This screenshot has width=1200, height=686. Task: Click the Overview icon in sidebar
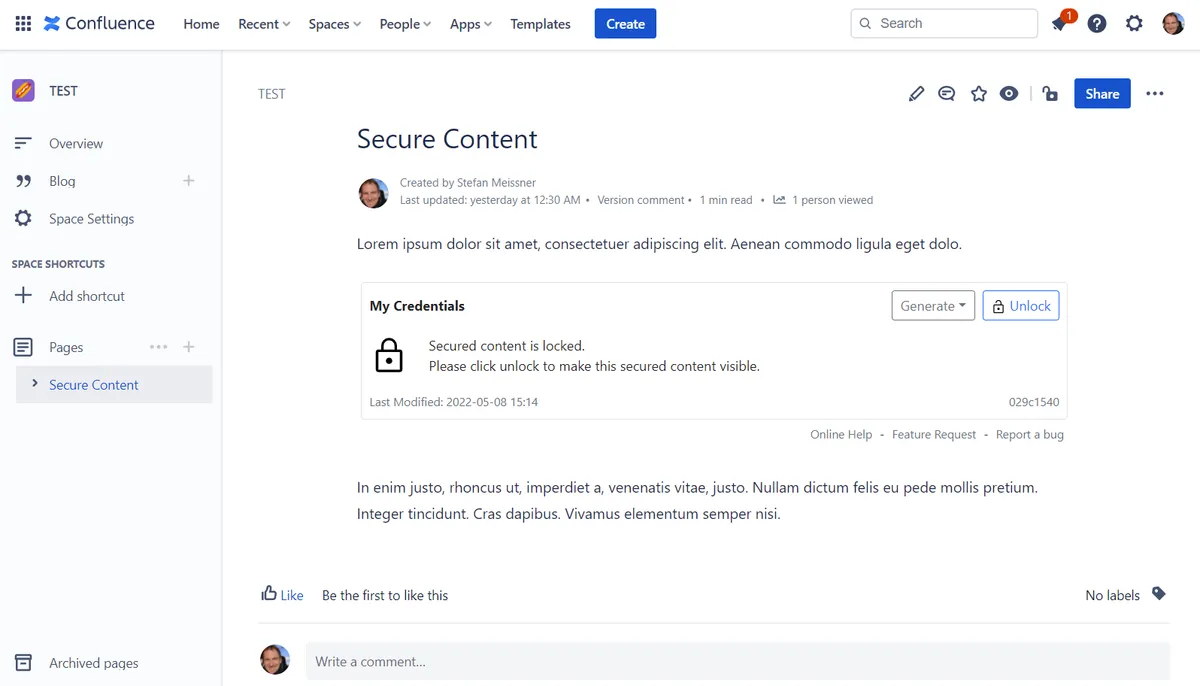point(23,143)
